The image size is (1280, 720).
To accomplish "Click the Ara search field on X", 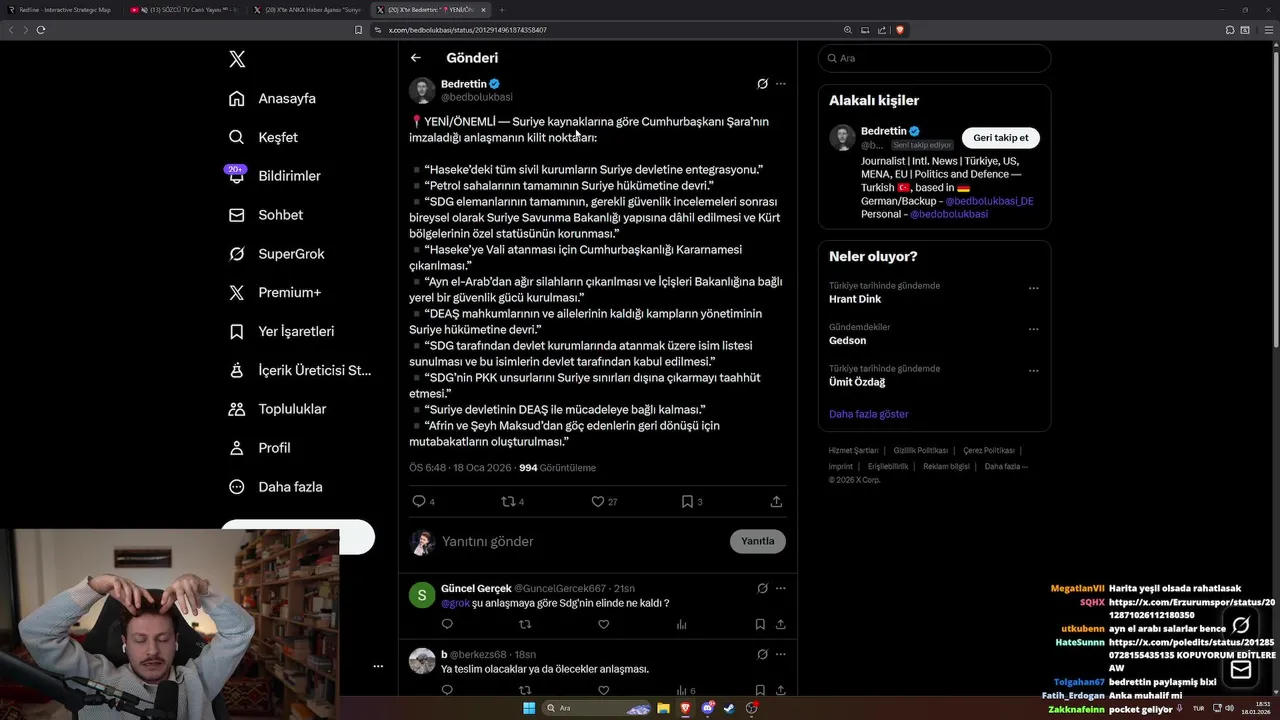I will [x=934, y=58].
